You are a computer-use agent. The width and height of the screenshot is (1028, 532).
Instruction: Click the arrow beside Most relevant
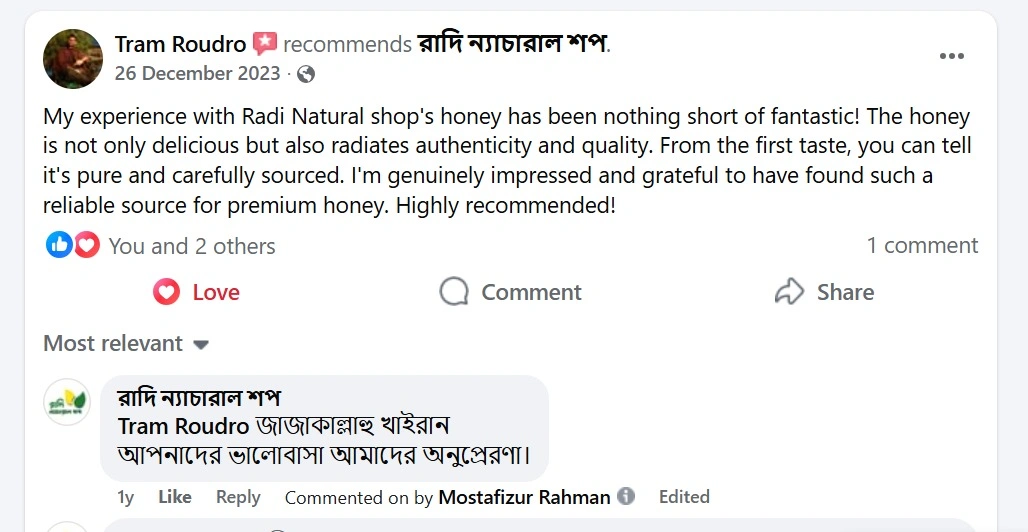pyautogui.click(x=201, y=345)
